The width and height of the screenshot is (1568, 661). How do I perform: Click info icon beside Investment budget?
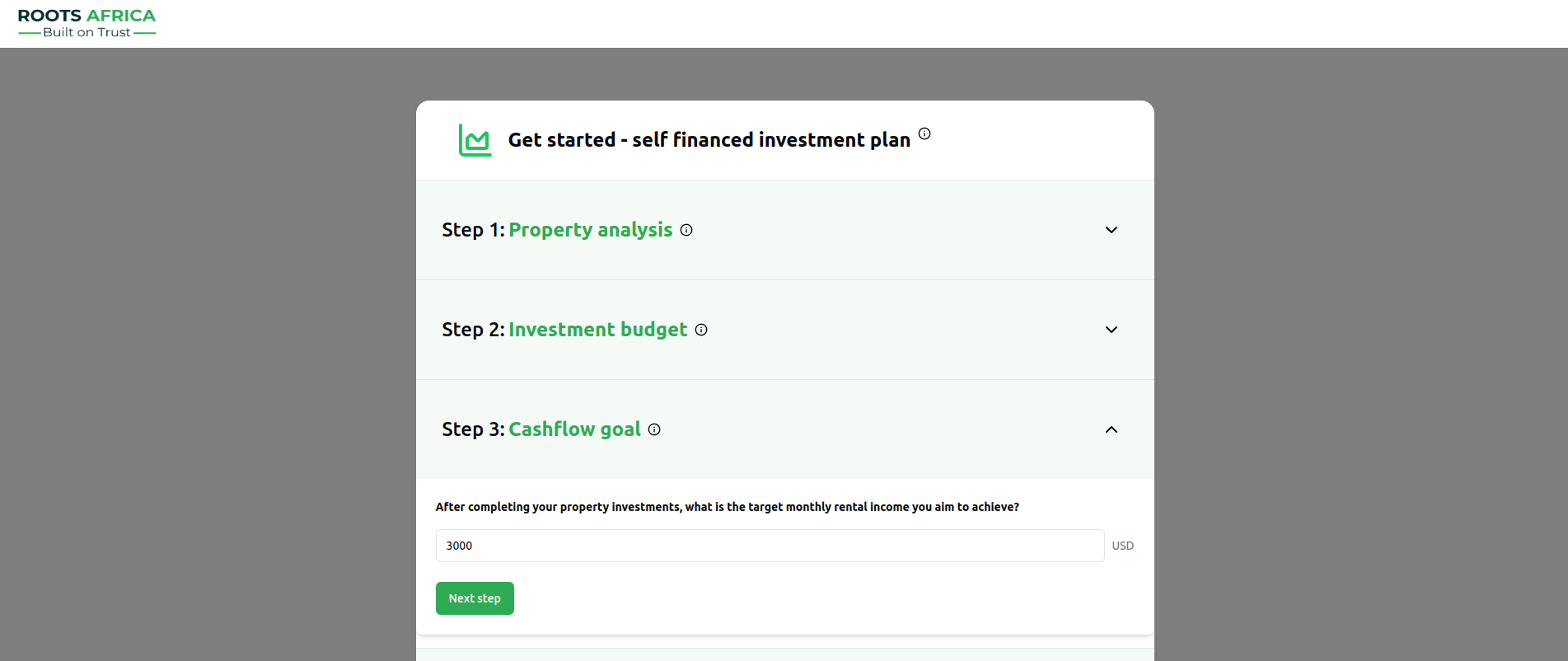[700, 330]
